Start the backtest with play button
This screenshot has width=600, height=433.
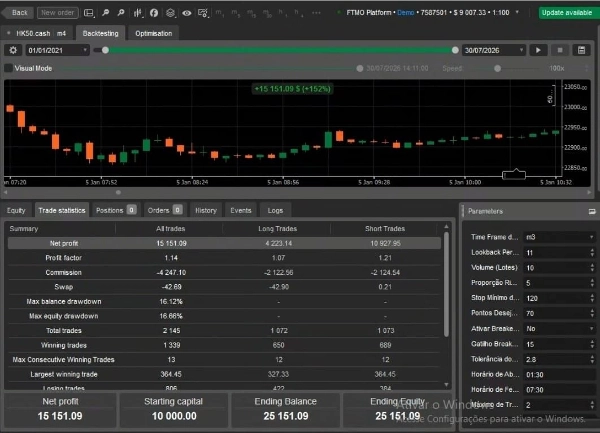(538, 50)
